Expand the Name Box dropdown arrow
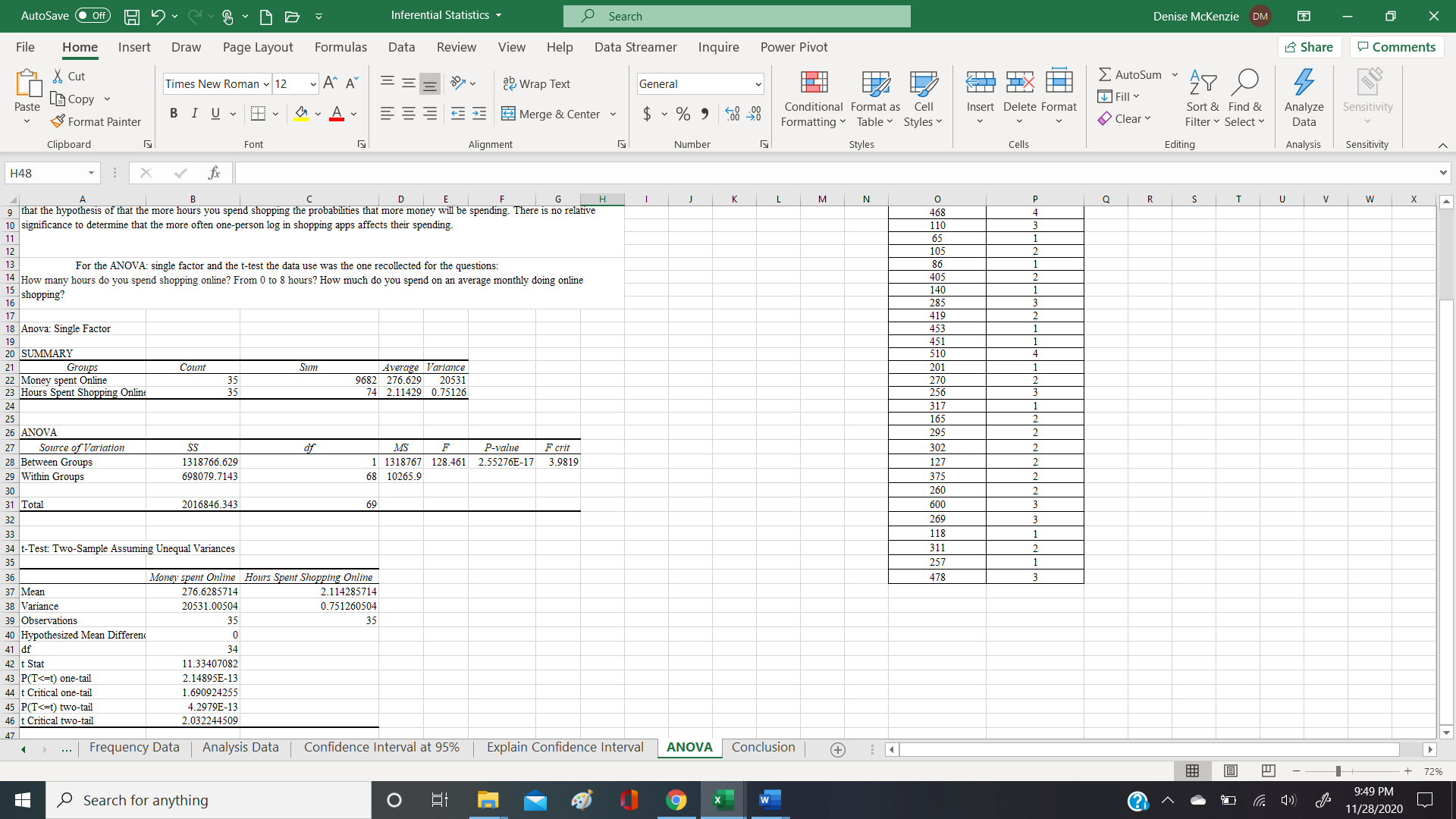 pyautogui.click(x=91, y=173)
